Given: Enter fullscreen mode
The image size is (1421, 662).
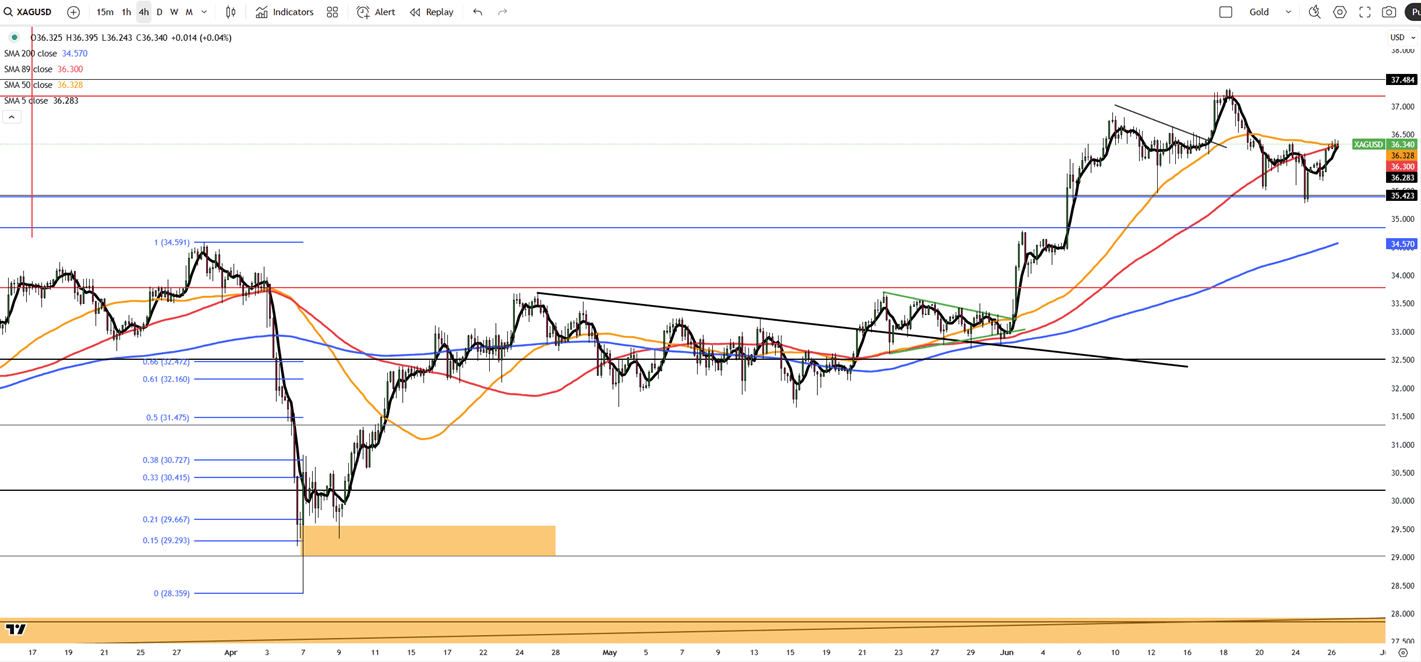Looking at the screenshot, I should pyautogui.click(x=1365, y=12).
